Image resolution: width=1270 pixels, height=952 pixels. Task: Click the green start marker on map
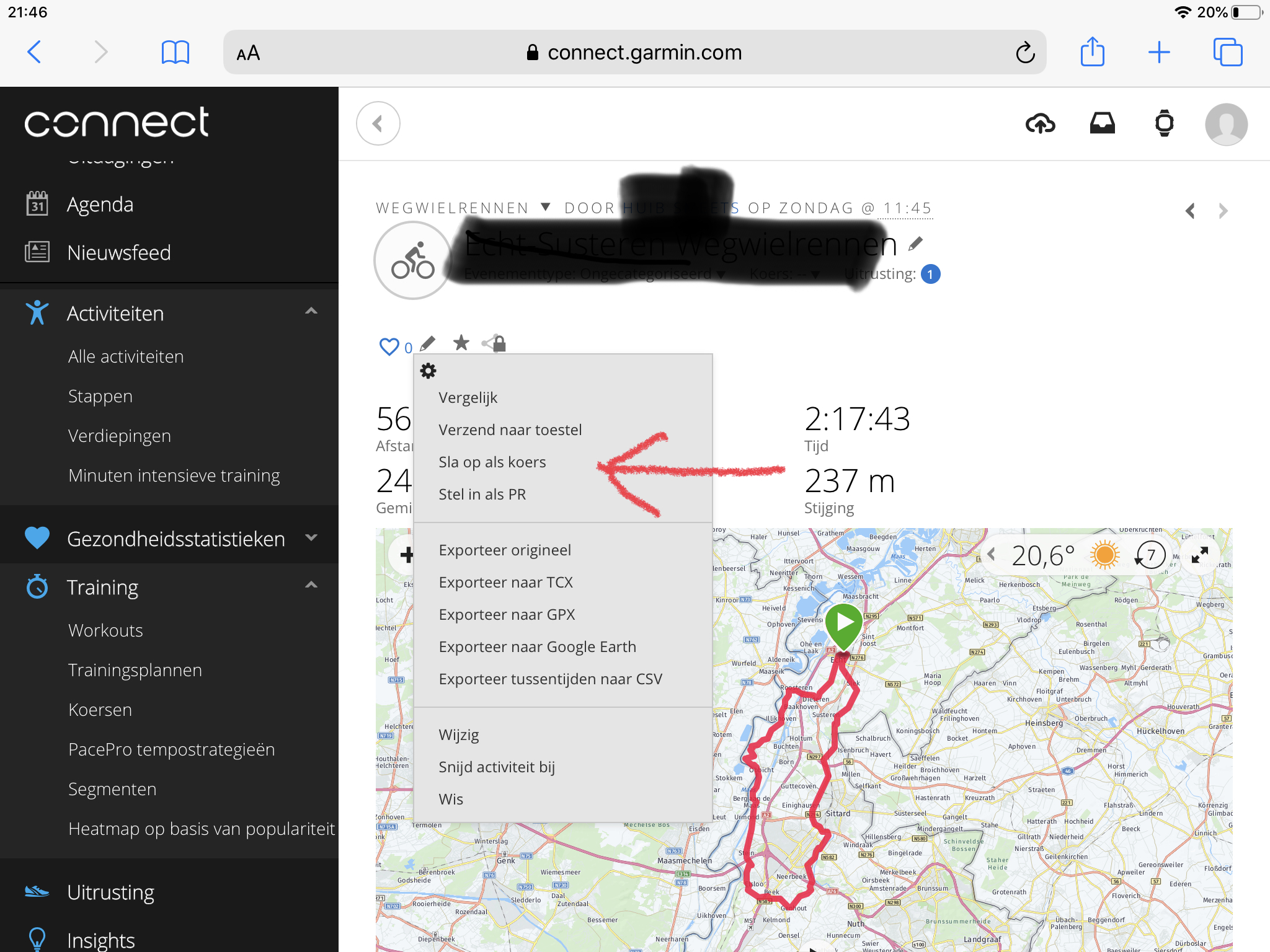[844, 623]
